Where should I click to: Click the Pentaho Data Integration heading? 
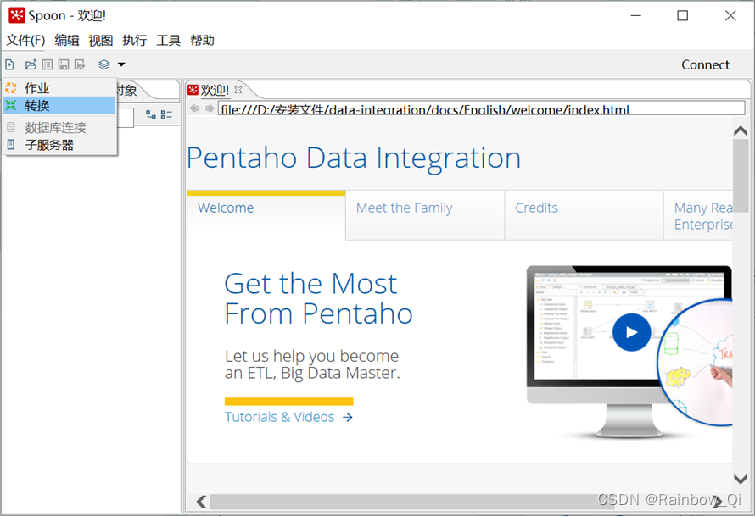point(354,158)
